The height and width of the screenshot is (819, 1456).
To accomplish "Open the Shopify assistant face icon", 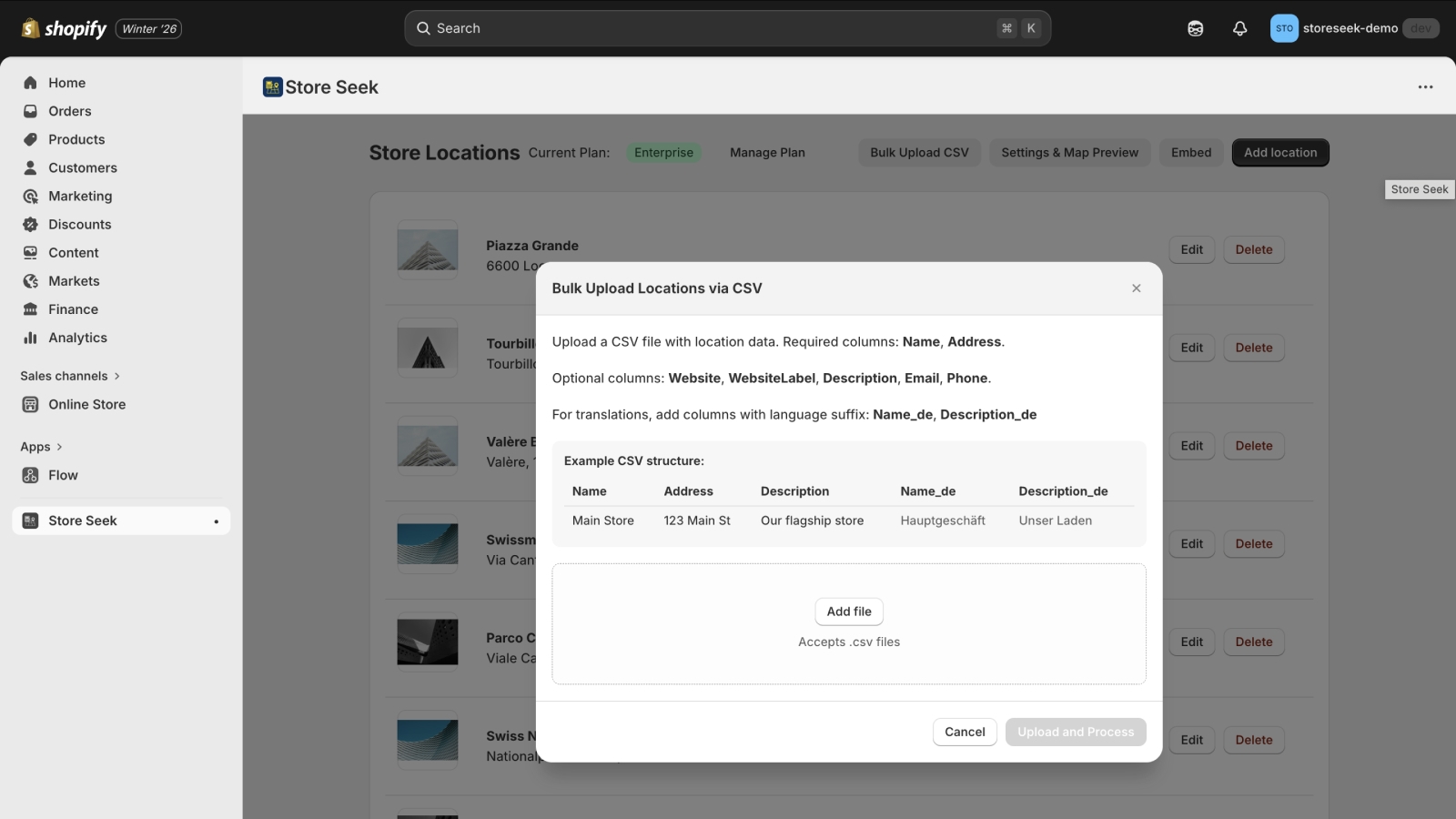I will pyautogui.click(x=1194, y=28).
